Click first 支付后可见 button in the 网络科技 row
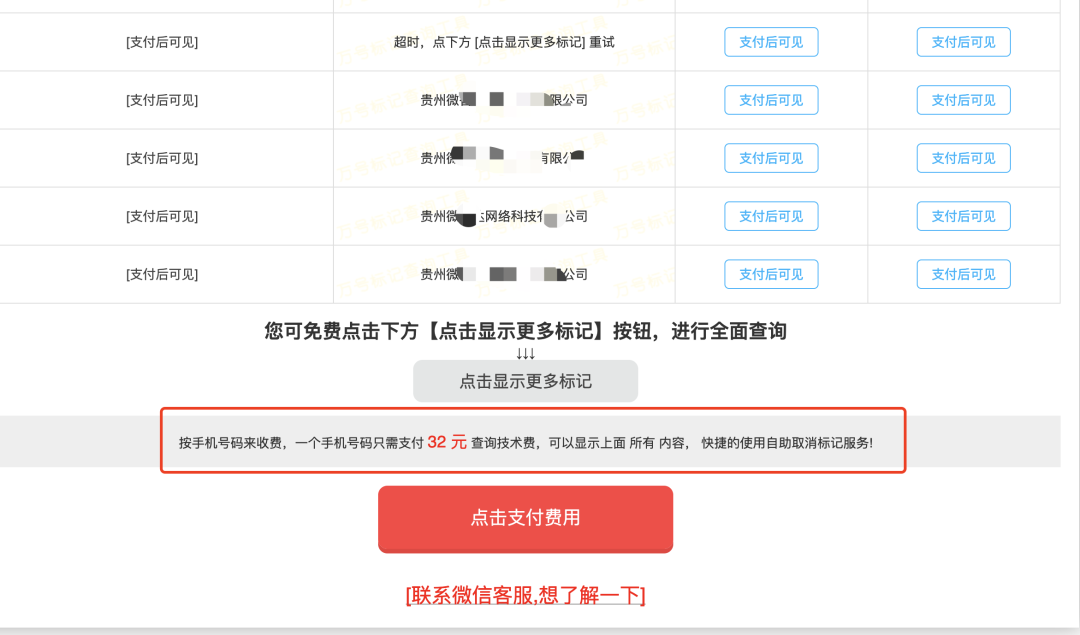The width and height of the screenshot is (1080, 635). pyautogui.click(x=771, y=216)
